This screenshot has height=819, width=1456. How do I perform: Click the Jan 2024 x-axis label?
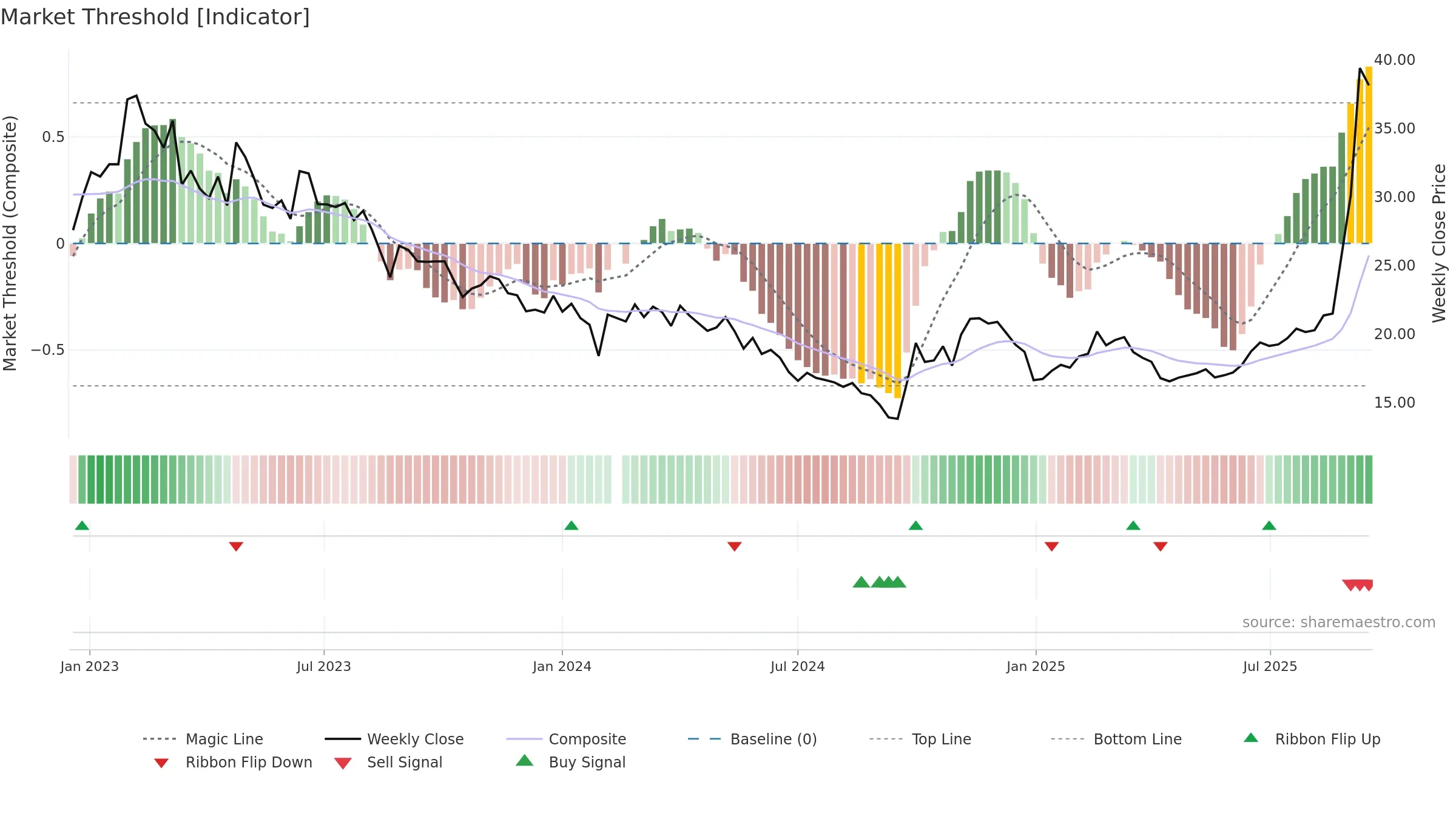pyautogui.click(x=562, y=667)
